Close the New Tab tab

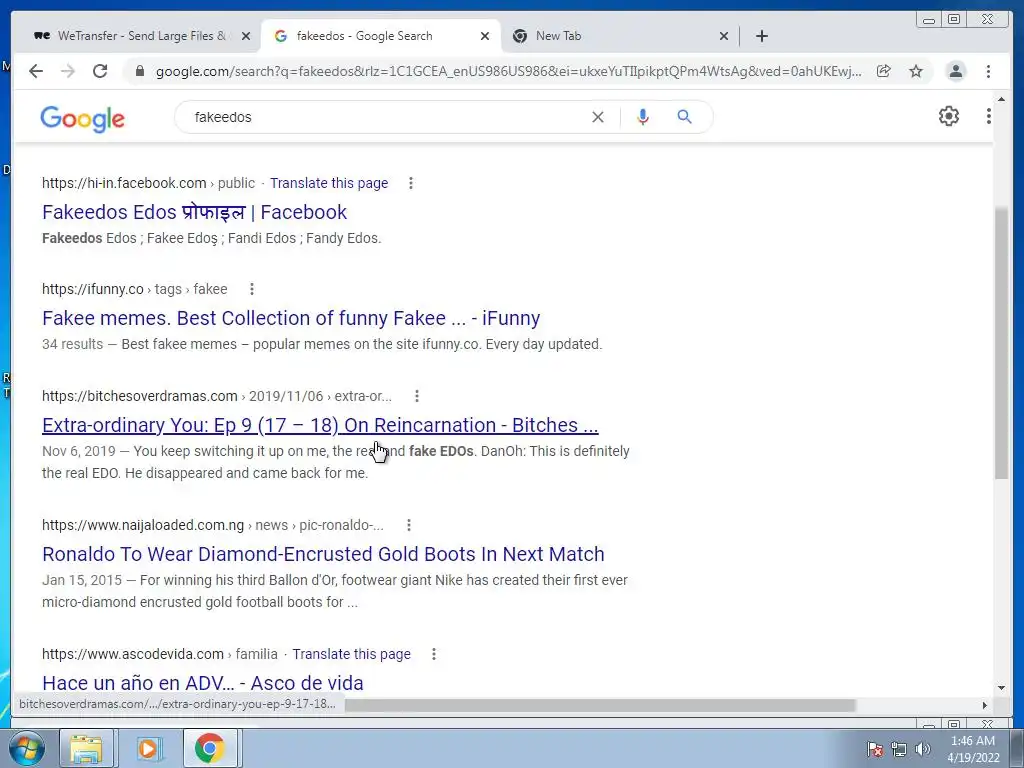[x=724, y=36]
